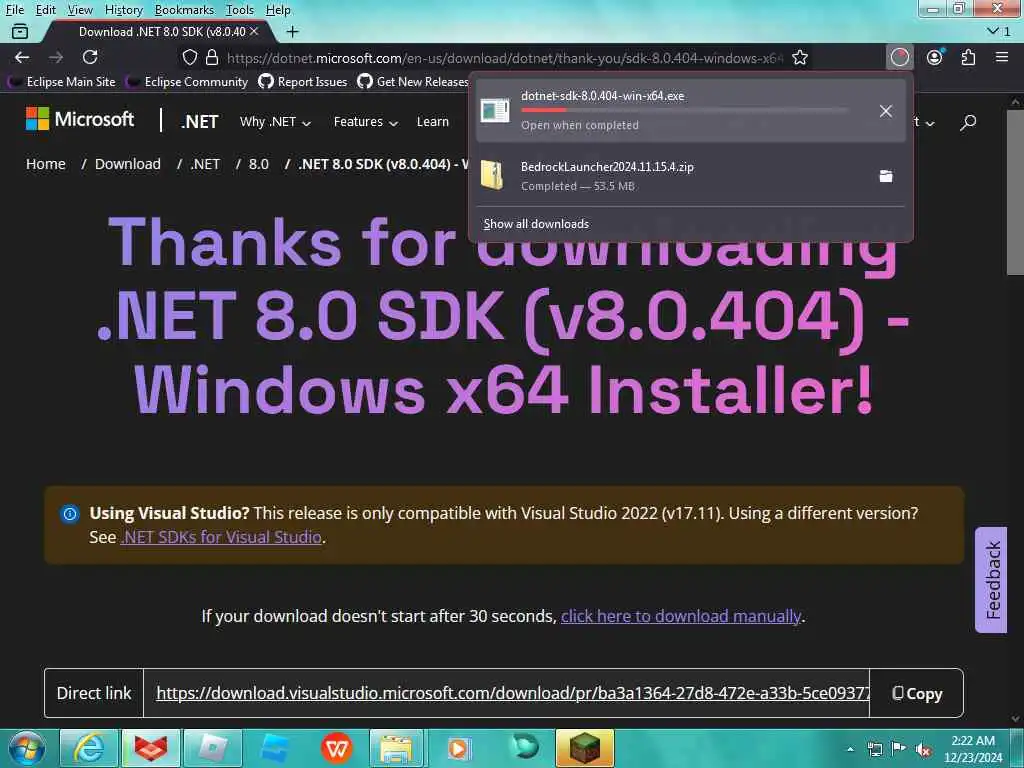
Task: Click Show all downloads
Action: 536,224
